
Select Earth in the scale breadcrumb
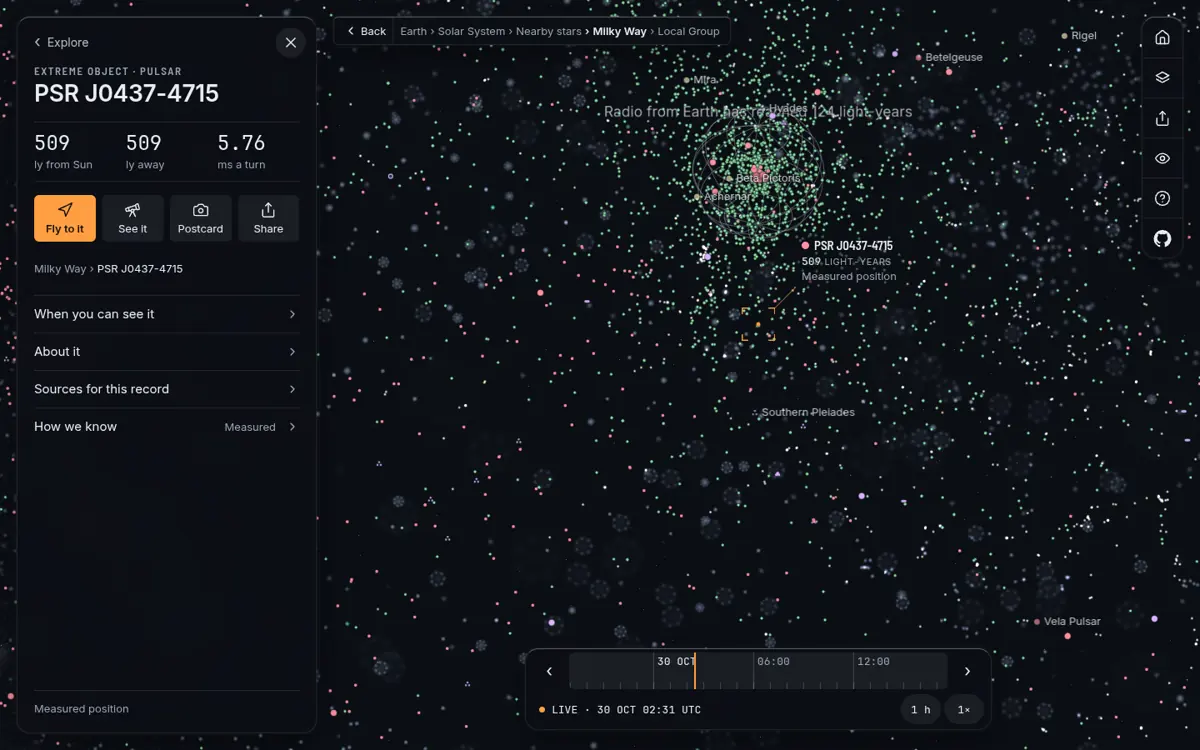[413, 31]
